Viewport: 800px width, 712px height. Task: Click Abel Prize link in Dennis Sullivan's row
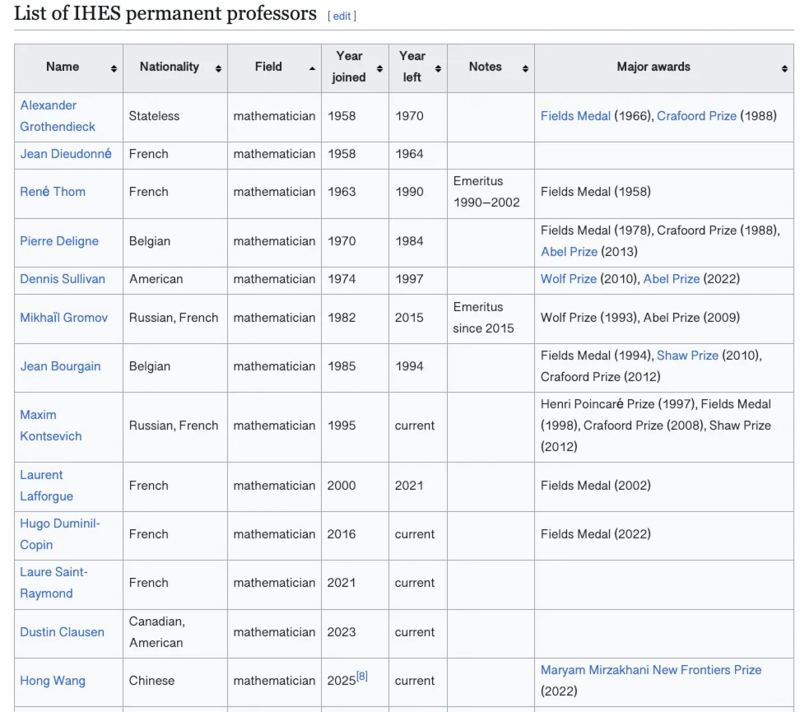[x=671, y=279]
